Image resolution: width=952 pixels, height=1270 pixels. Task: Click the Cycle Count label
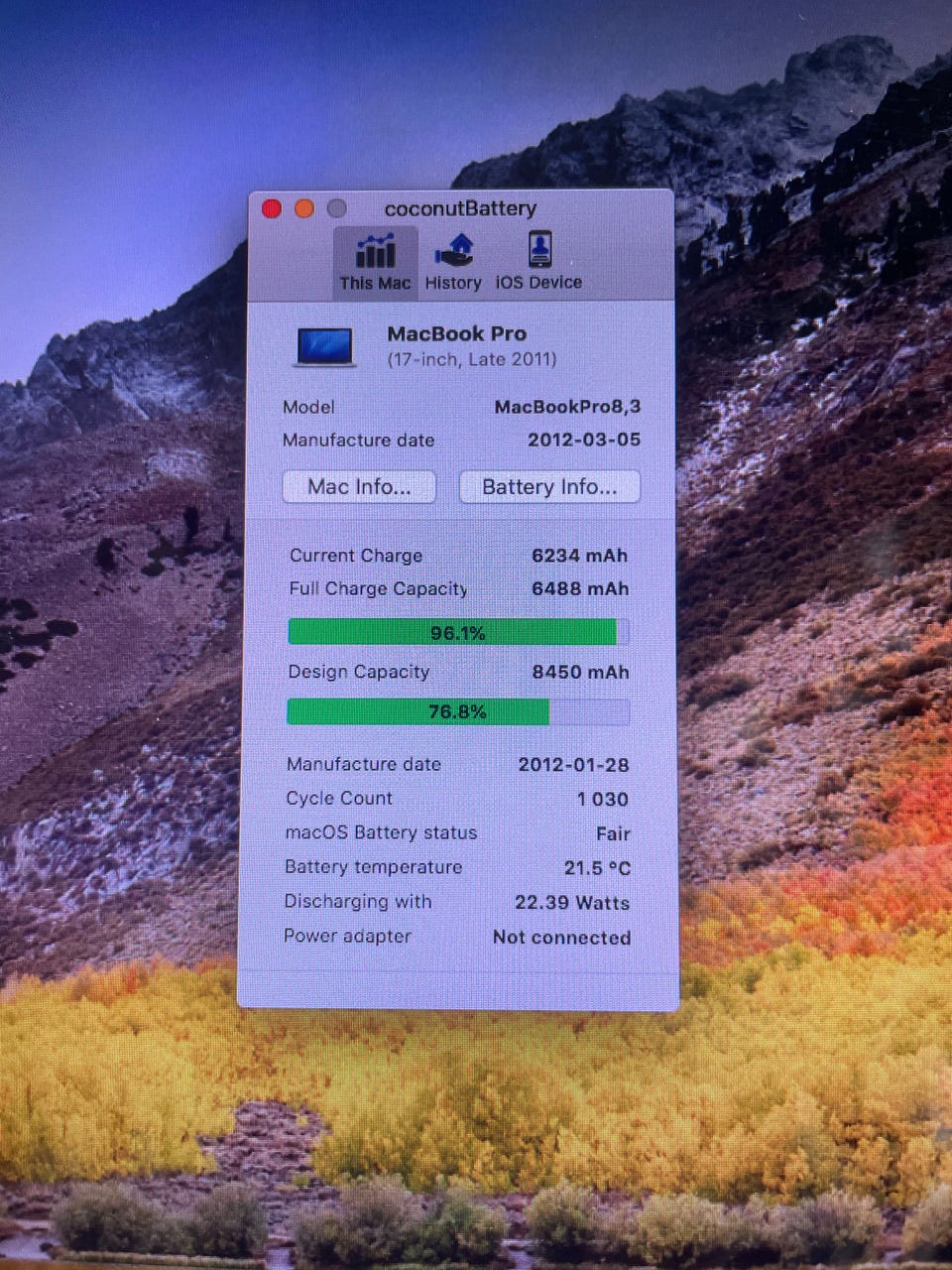pos(339,798)
